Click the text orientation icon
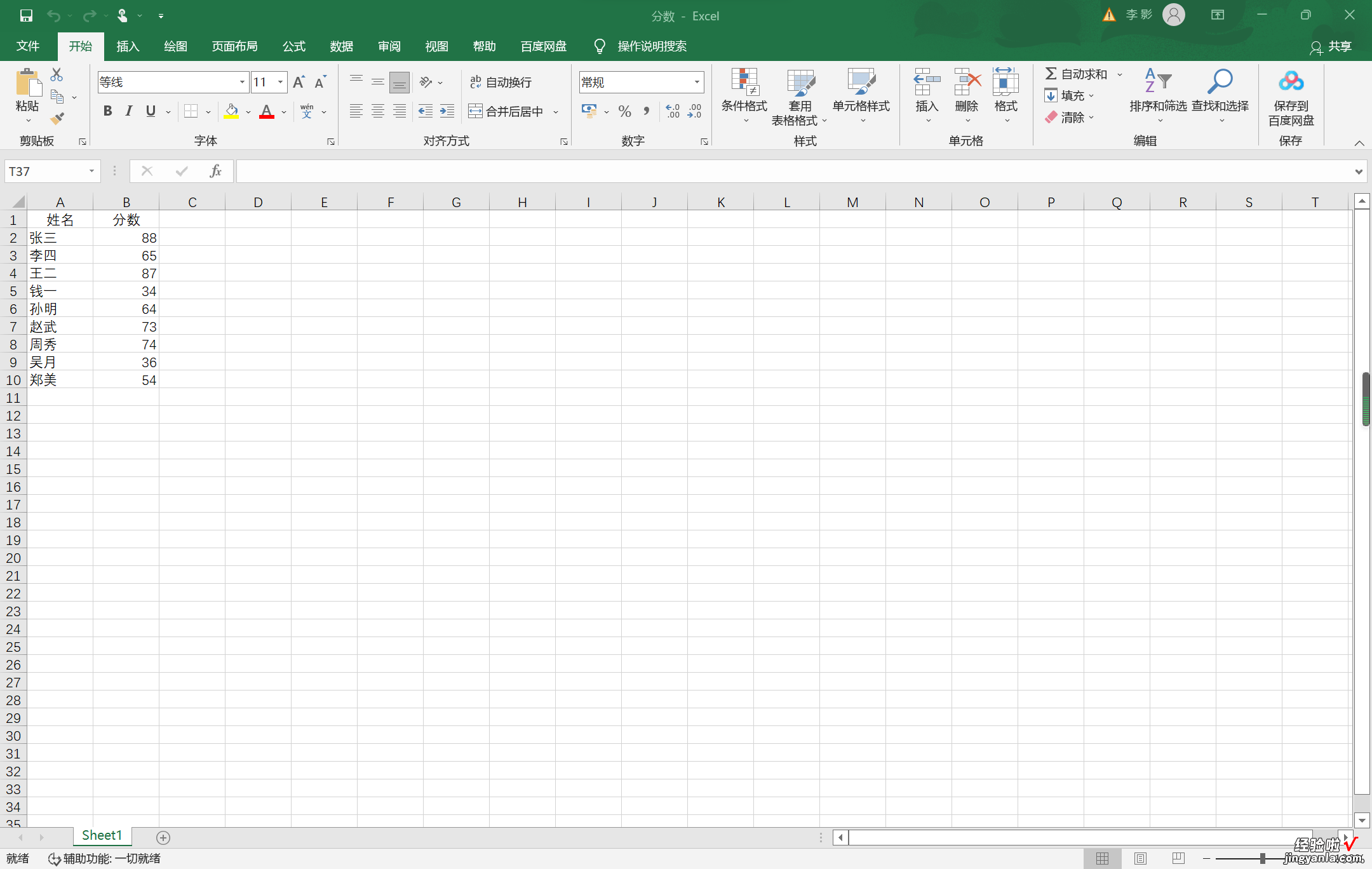 click(426, 82)
